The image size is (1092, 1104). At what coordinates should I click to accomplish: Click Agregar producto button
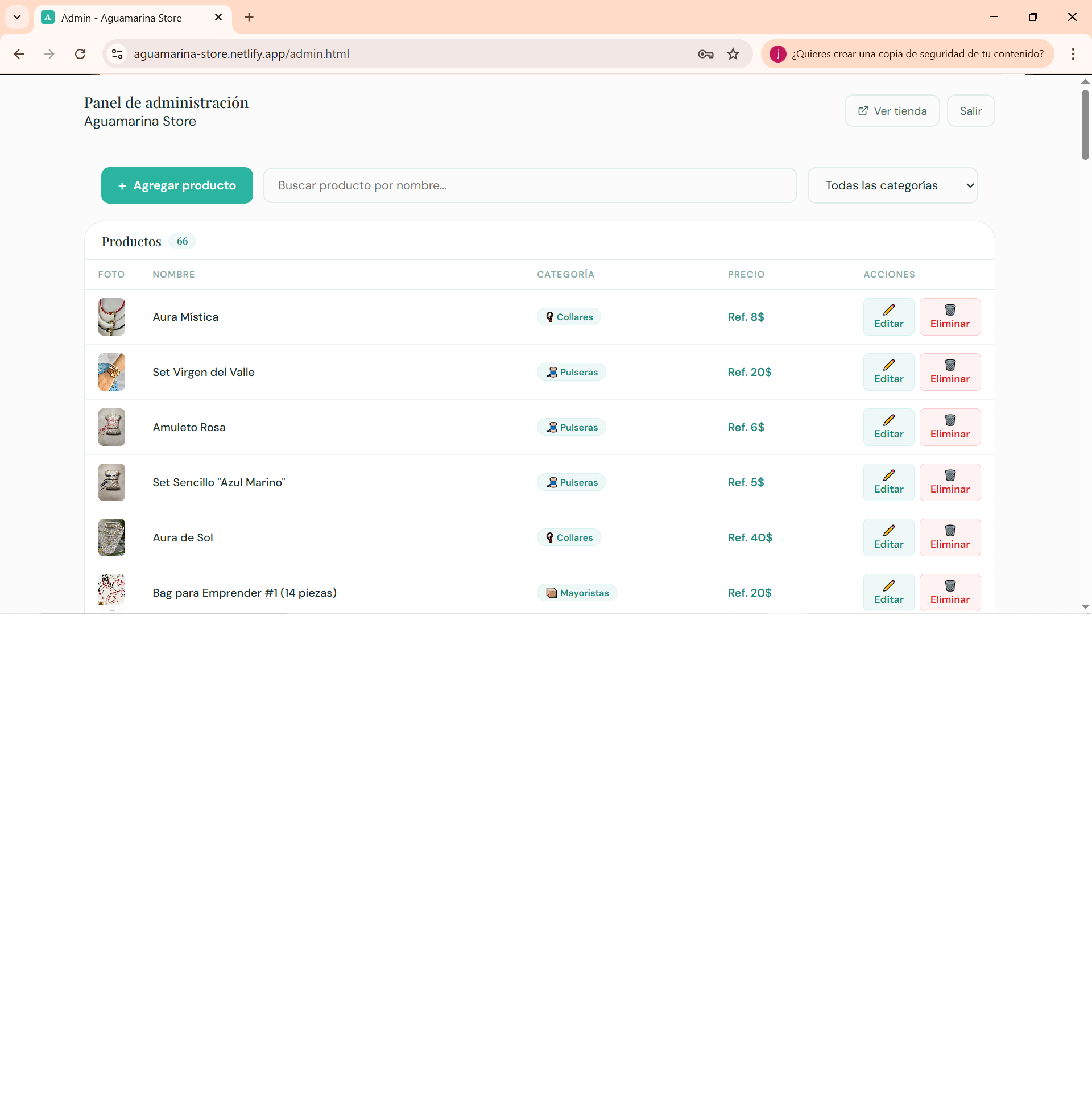click(x=176, y=185)
